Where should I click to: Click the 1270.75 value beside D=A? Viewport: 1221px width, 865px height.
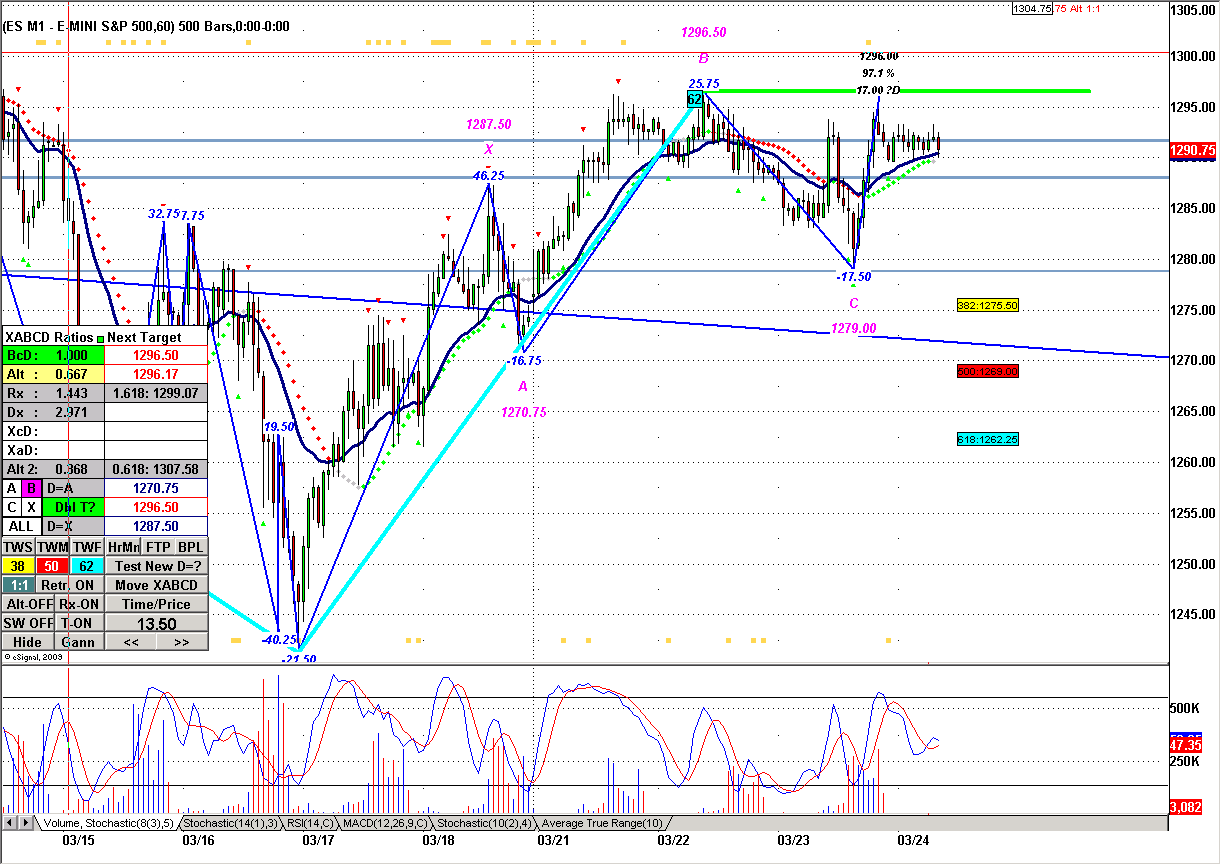tap(156, 488)
